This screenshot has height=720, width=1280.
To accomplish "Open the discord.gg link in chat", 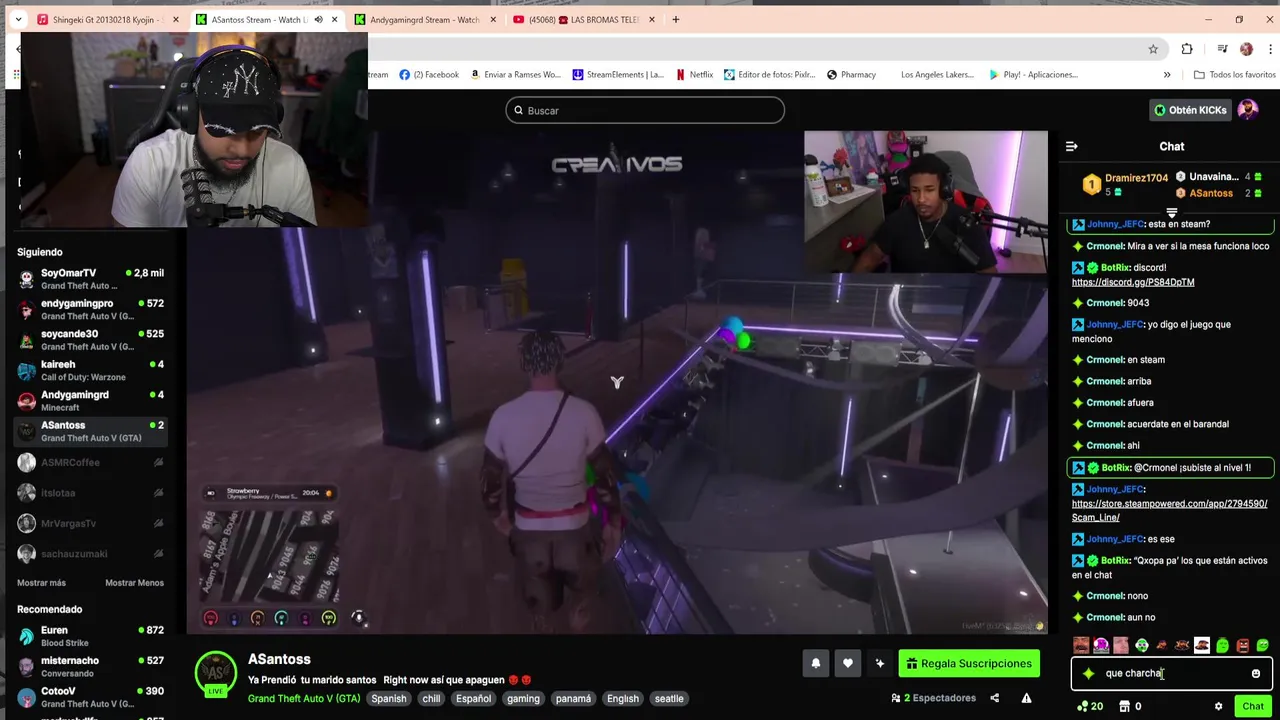I will 1133,282.
